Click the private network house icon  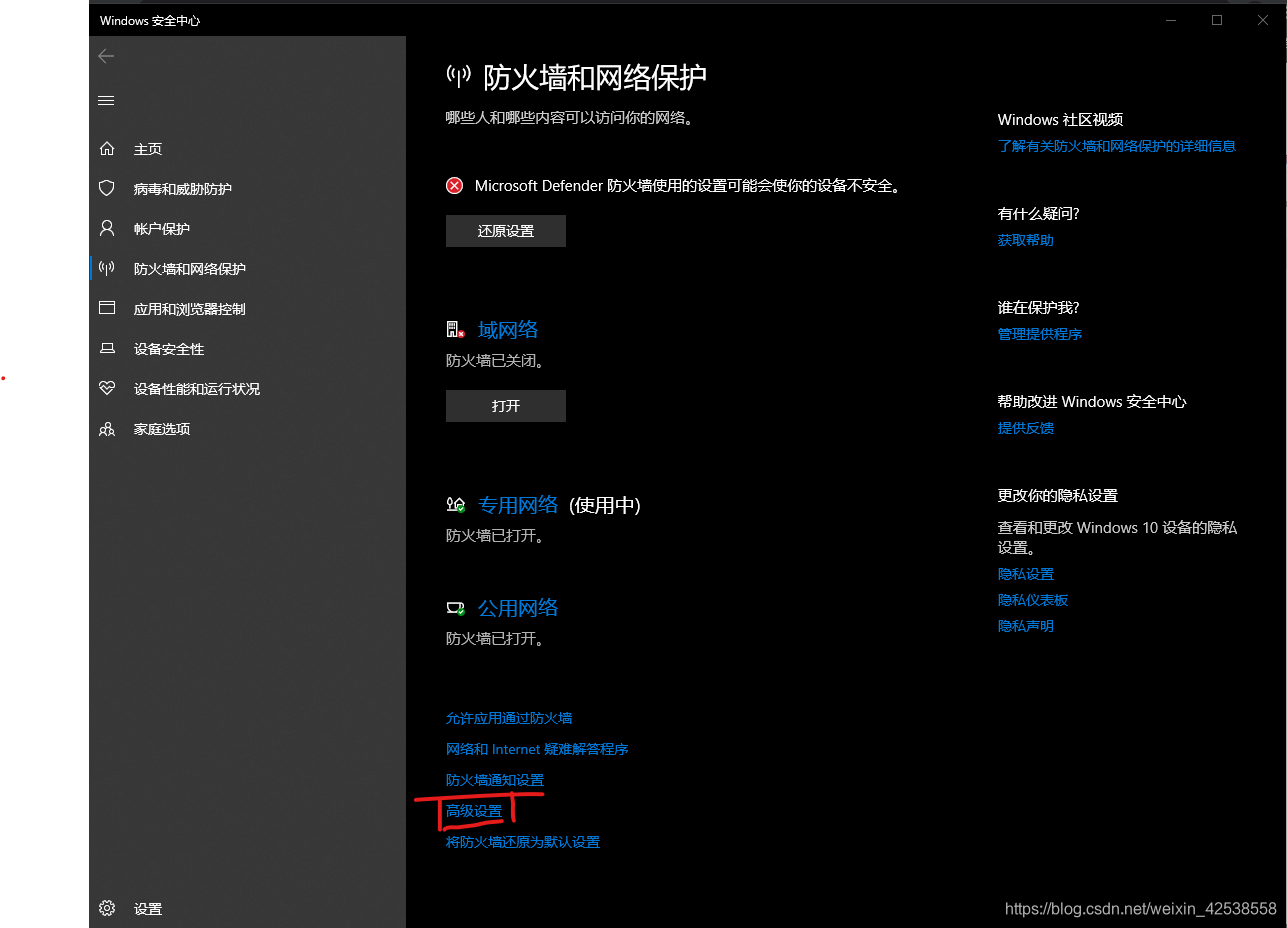tap(456, 505)
